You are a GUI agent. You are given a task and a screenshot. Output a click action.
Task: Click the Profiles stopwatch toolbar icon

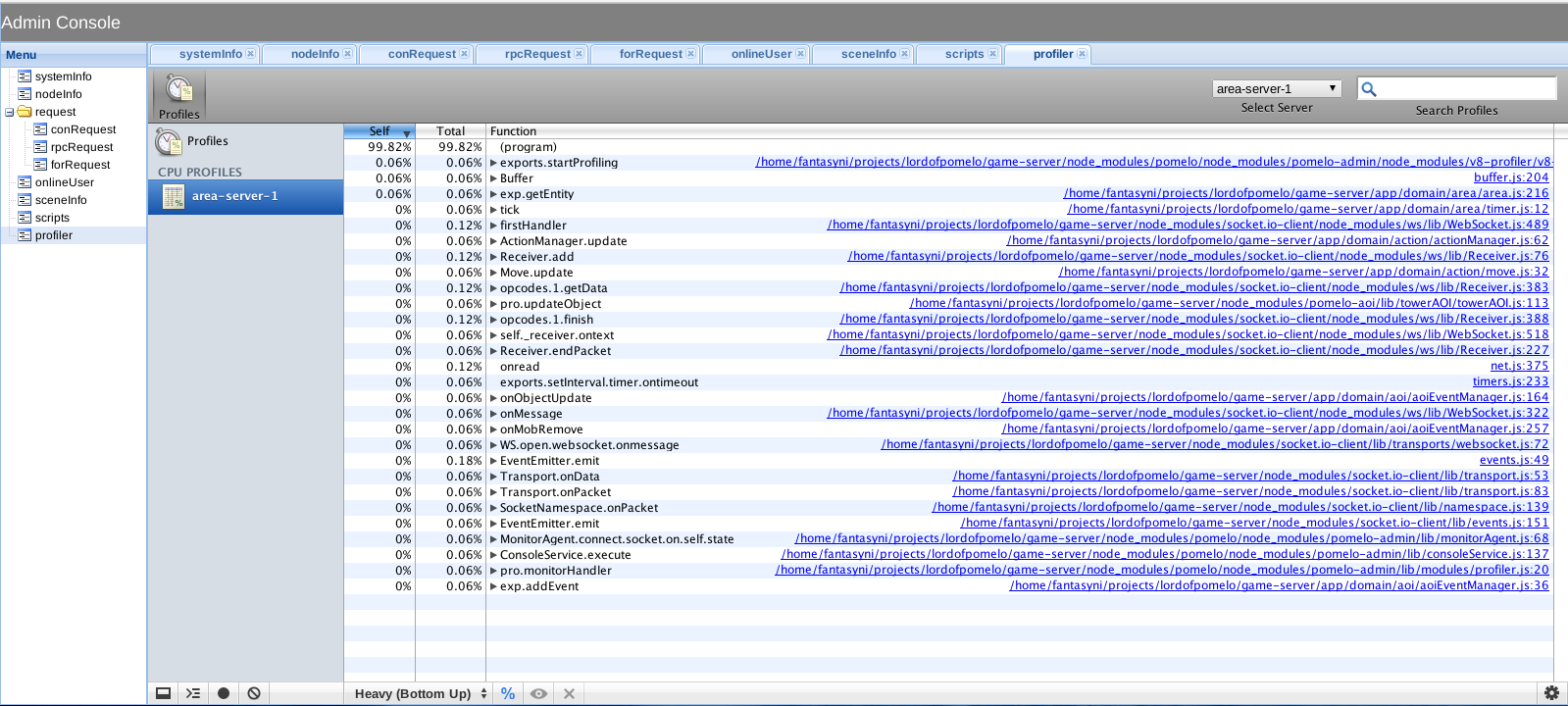pyautogui.click(x=179, y=91)
